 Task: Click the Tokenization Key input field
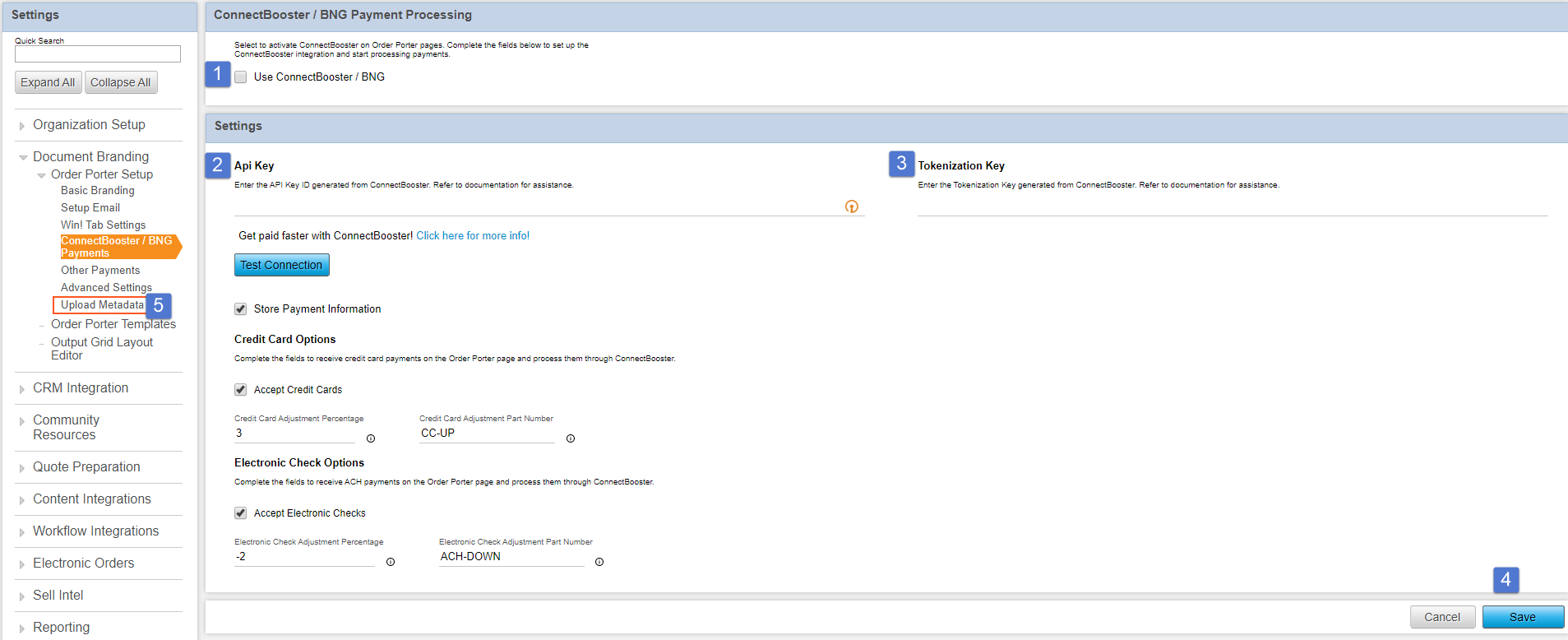tap(1232, 206)
